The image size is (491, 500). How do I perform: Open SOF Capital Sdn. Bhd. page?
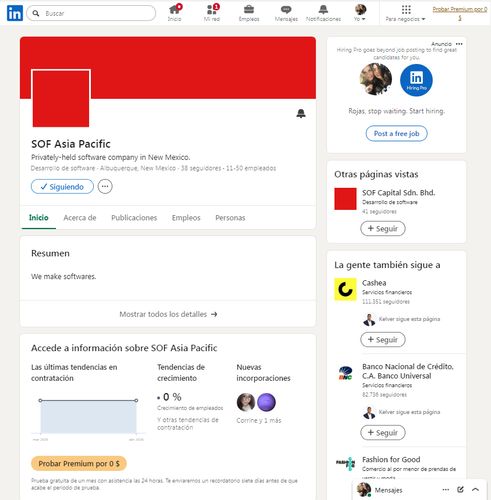[399, 193]
